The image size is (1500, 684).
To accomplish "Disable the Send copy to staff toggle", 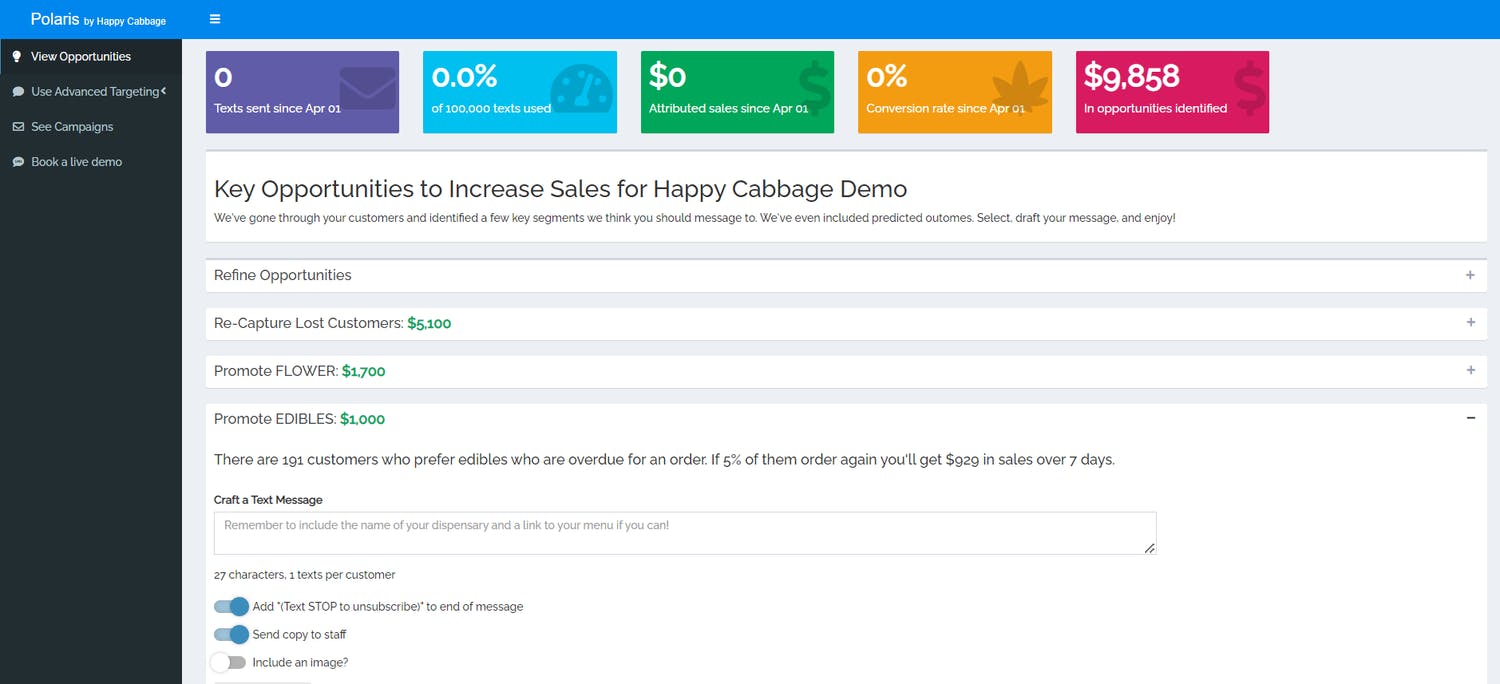I will click(x=230, y=634).
